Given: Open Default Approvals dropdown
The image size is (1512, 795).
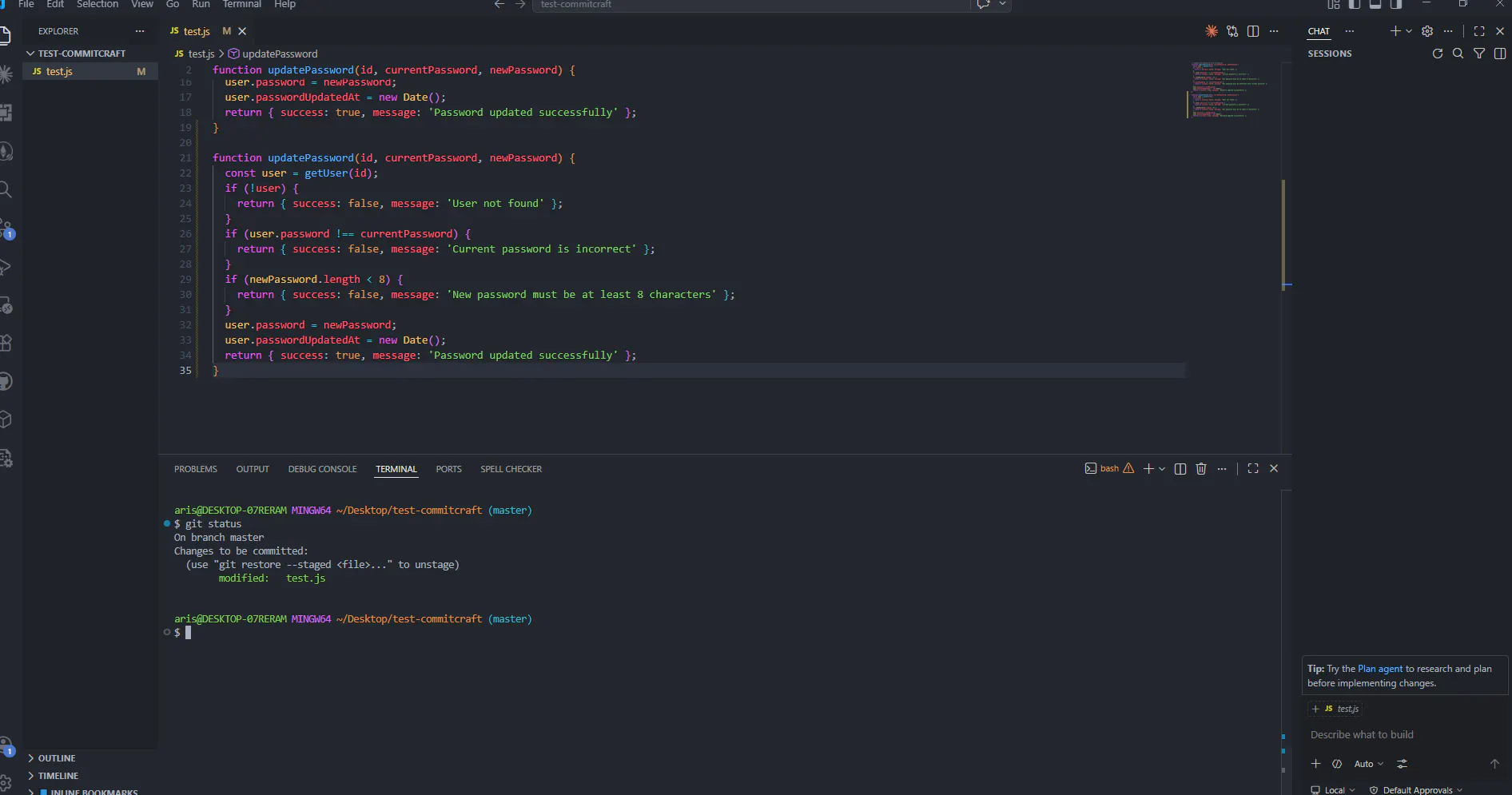Looking at the screenshot, I should (x=1415, y=789).
